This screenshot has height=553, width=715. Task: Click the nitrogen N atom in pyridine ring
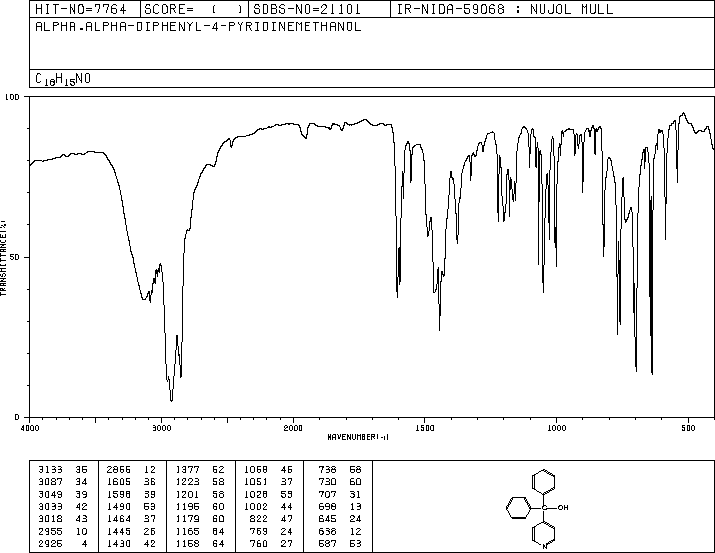pos(544,546)
